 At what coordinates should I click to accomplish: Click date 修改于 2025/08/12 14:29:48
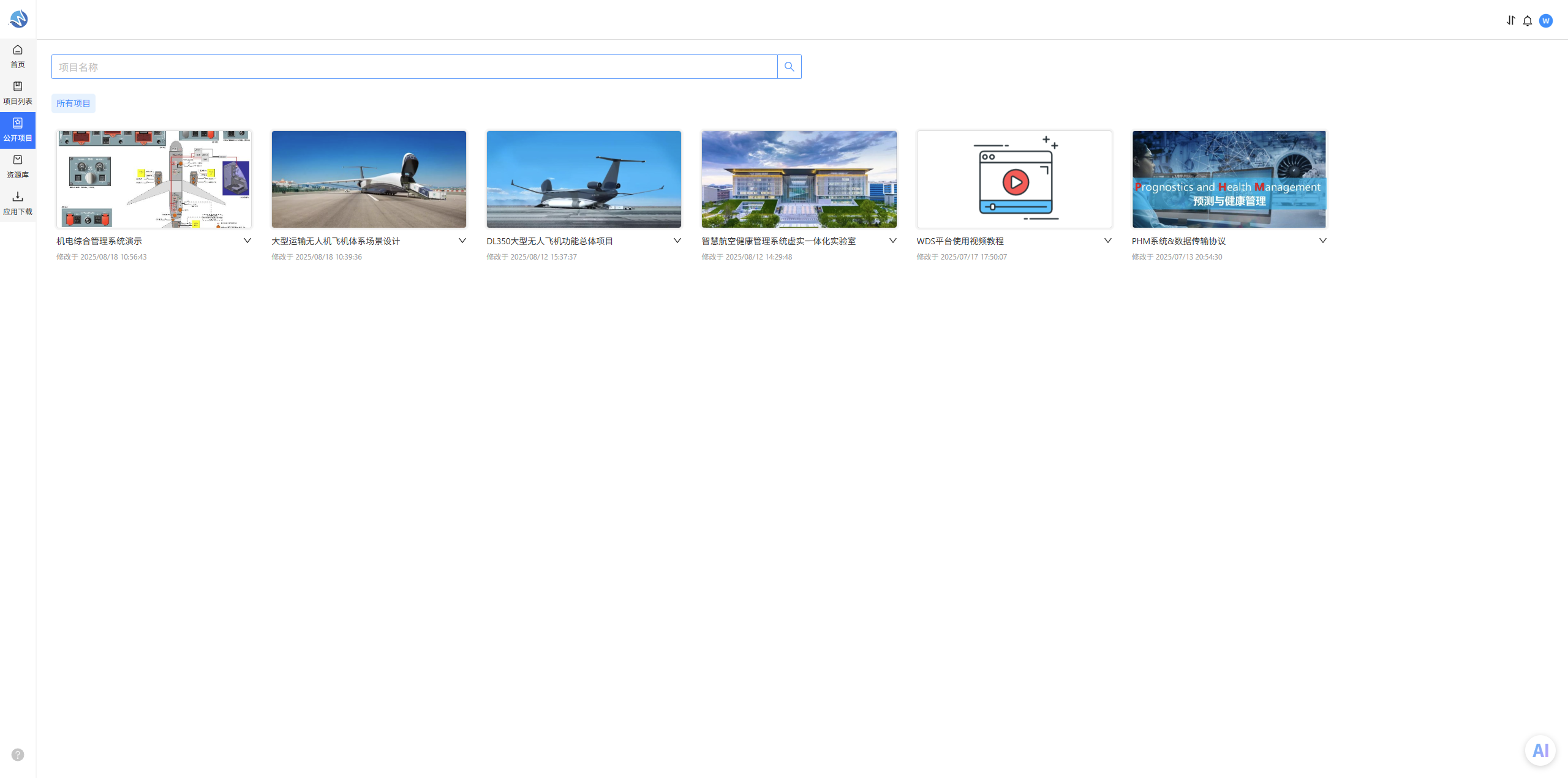pyautogui.click(x=747, y=257)
